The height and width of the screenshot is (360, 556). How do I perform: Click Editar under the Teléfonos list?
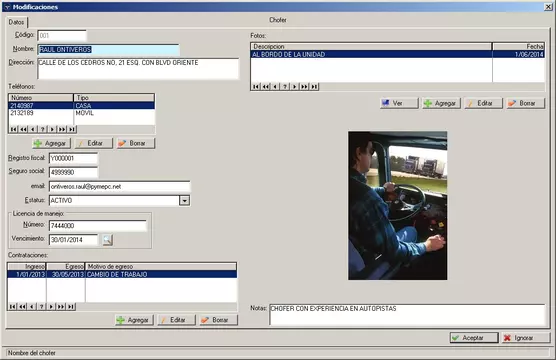93,143
